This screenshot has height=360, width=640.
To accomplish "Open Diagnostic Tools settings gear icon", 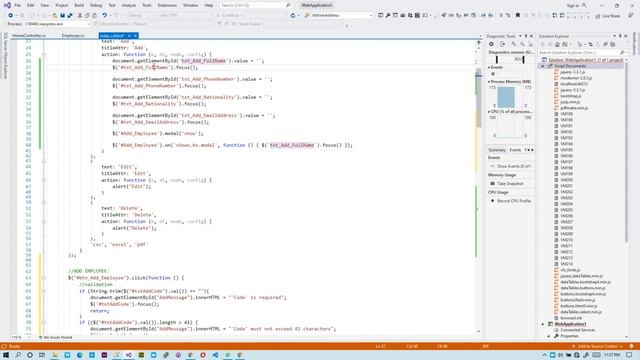I will 491,44.
